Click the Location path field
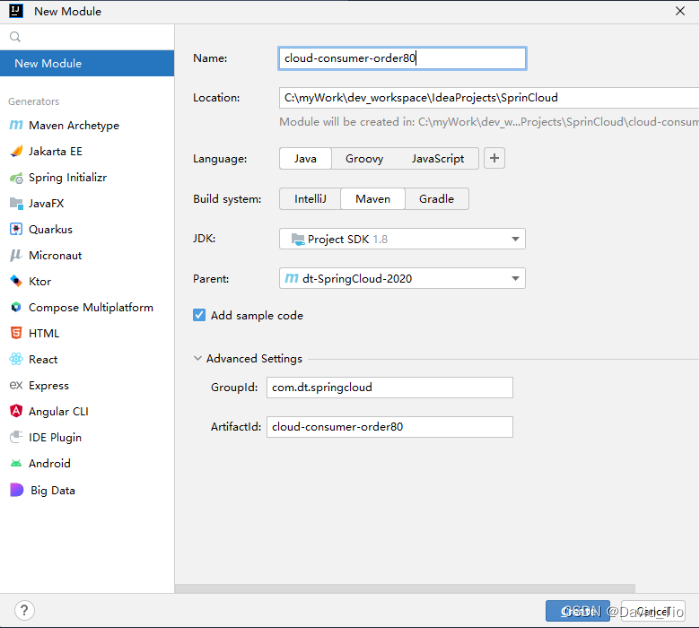The image size is (699, 628). 489,98
